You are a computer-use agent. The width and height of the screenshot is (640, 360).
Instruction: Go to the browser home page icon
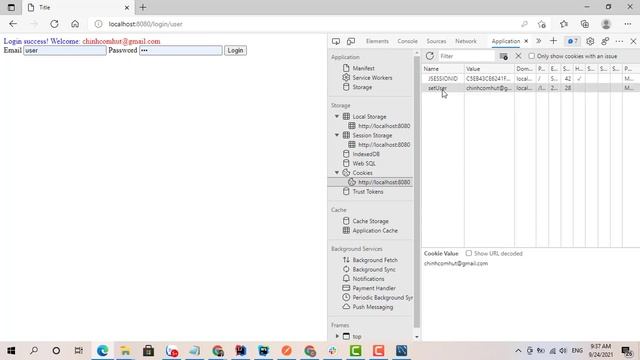75,24
